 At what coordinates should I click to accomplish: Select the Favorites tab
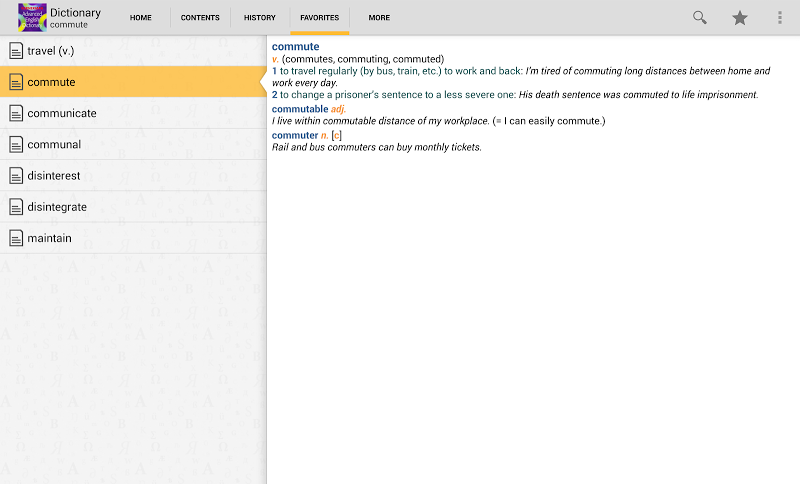(x=319, y=18)
